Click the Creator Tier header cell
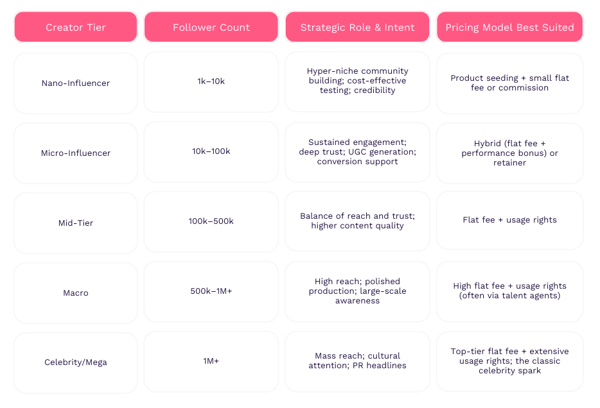Image resolution: width=600 pixels, height=408 pixels. click(76, 27)
